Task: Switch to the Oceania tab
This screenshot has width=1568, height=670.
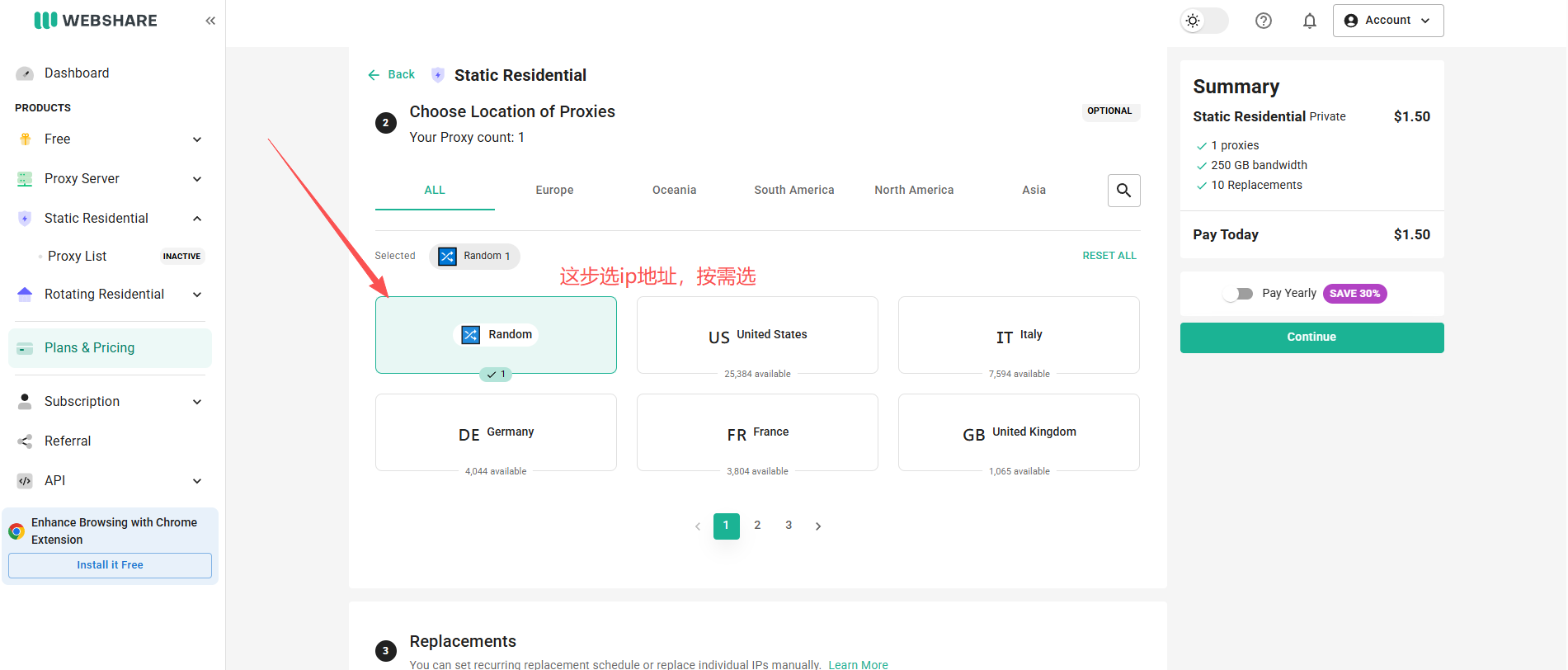Action: coord(674,191)
